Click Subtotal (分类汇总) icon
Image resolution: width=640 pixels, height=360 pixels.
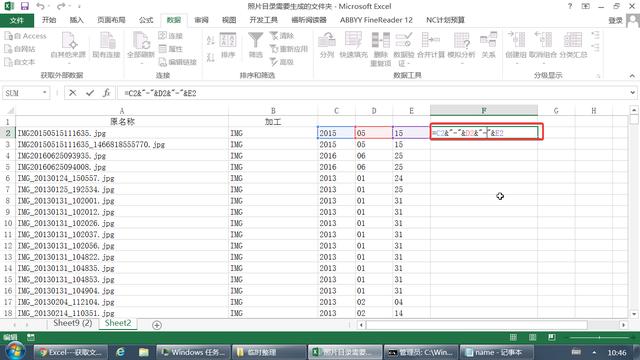573,45
